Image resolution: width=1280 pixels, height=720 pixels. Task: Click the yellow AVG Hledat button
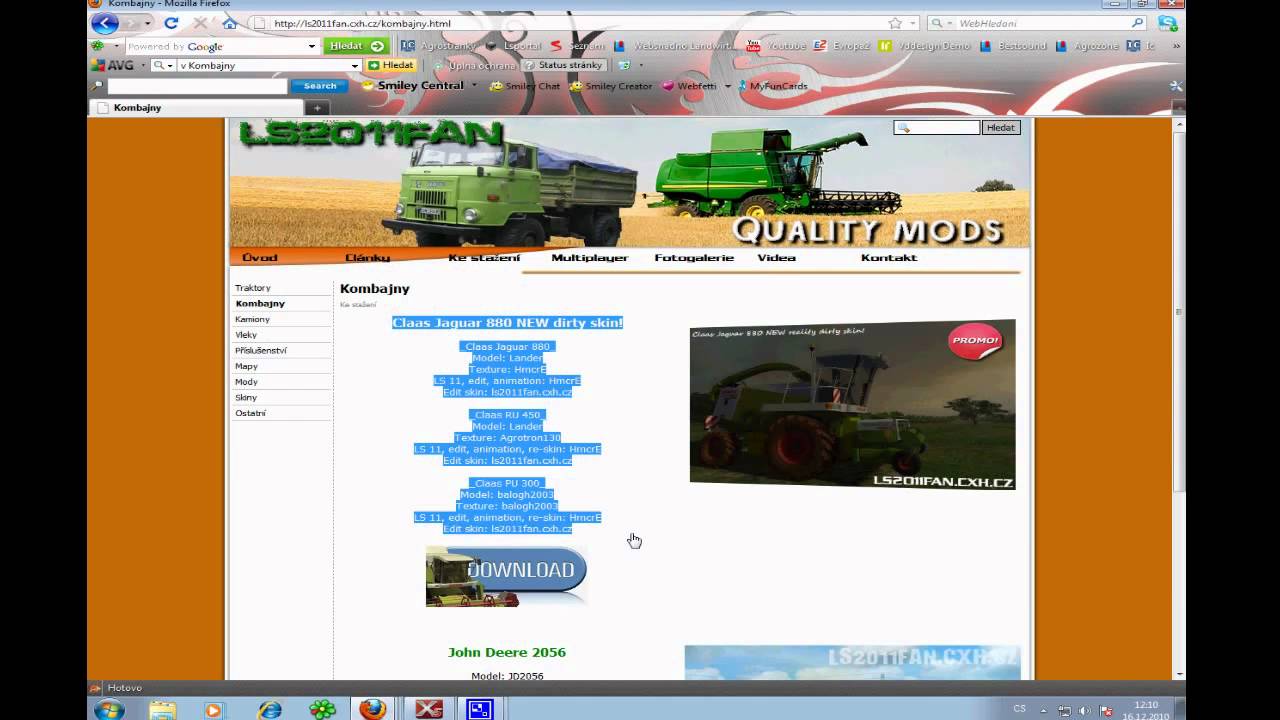pyautogui.click(x=391, y=65)
